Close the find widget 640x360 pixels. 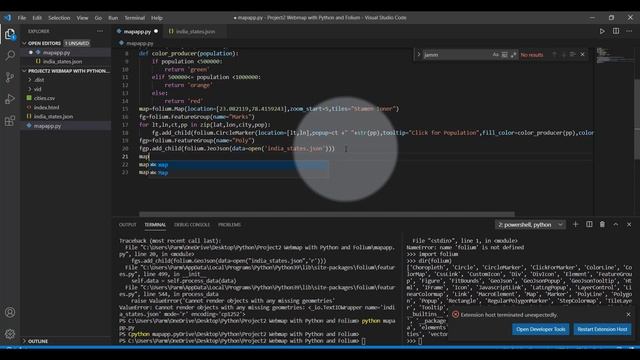582,55
